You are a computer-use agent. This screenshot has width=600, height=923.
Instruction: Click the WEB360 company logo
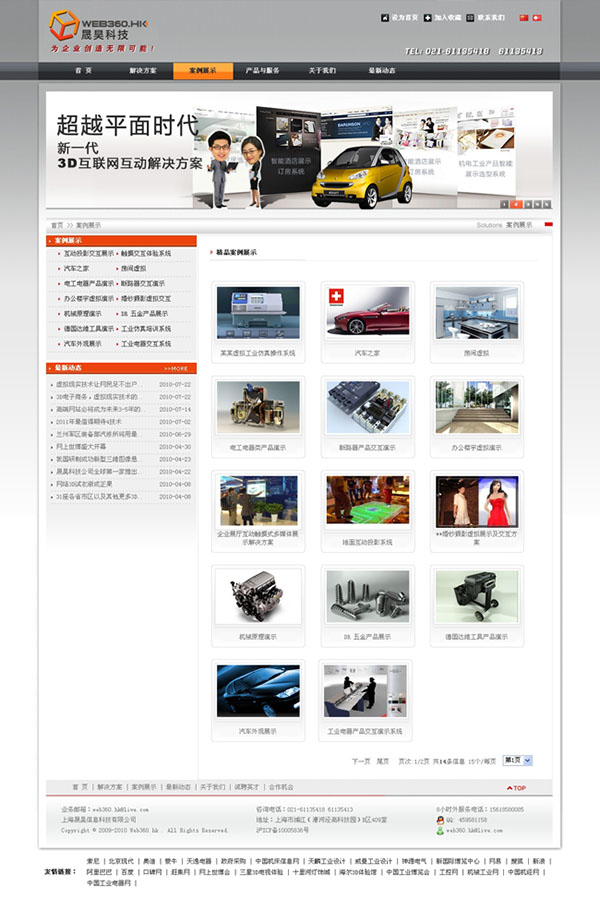point(102,30)
